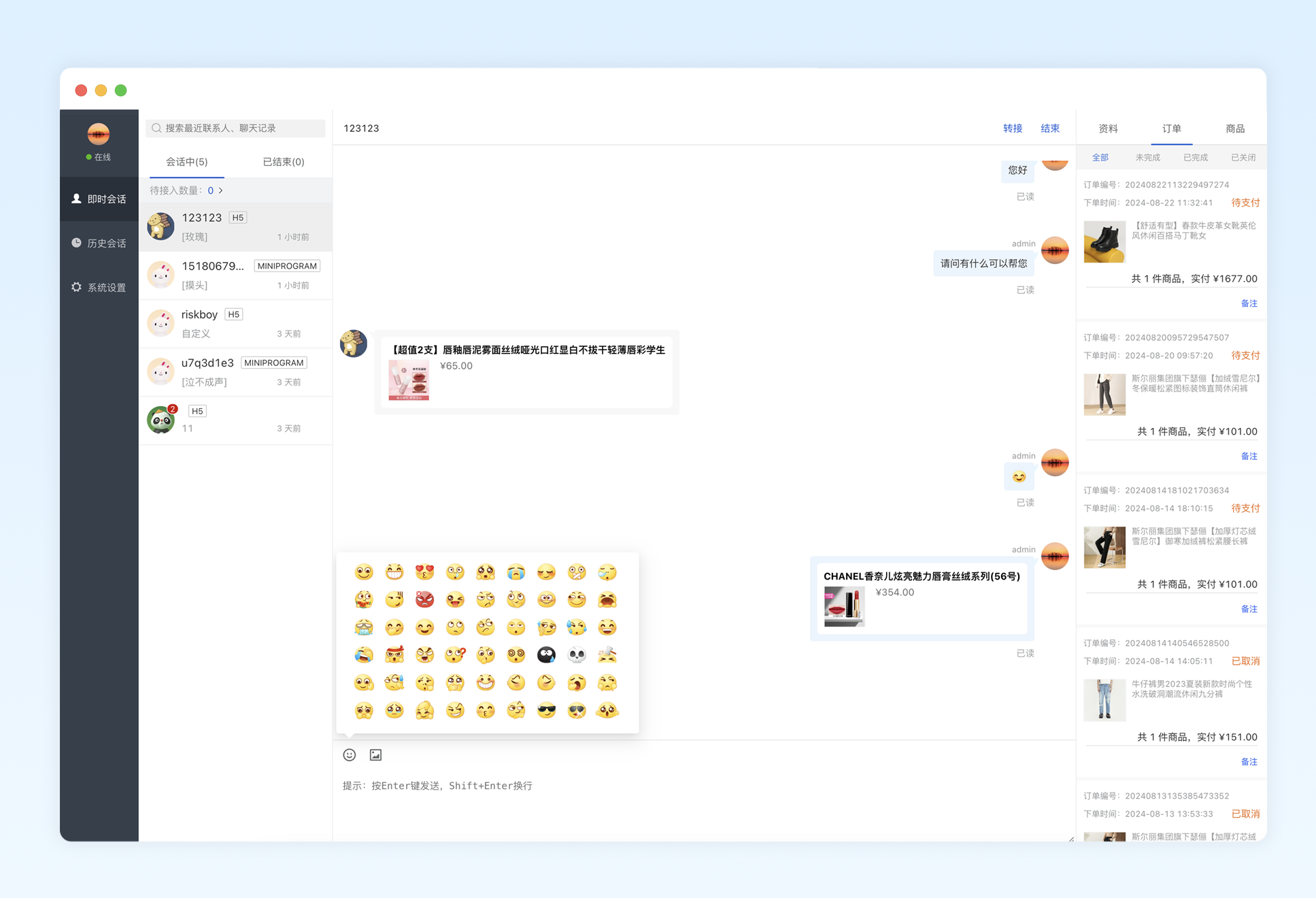Open the 123123 conversation

tap(235, 227)
